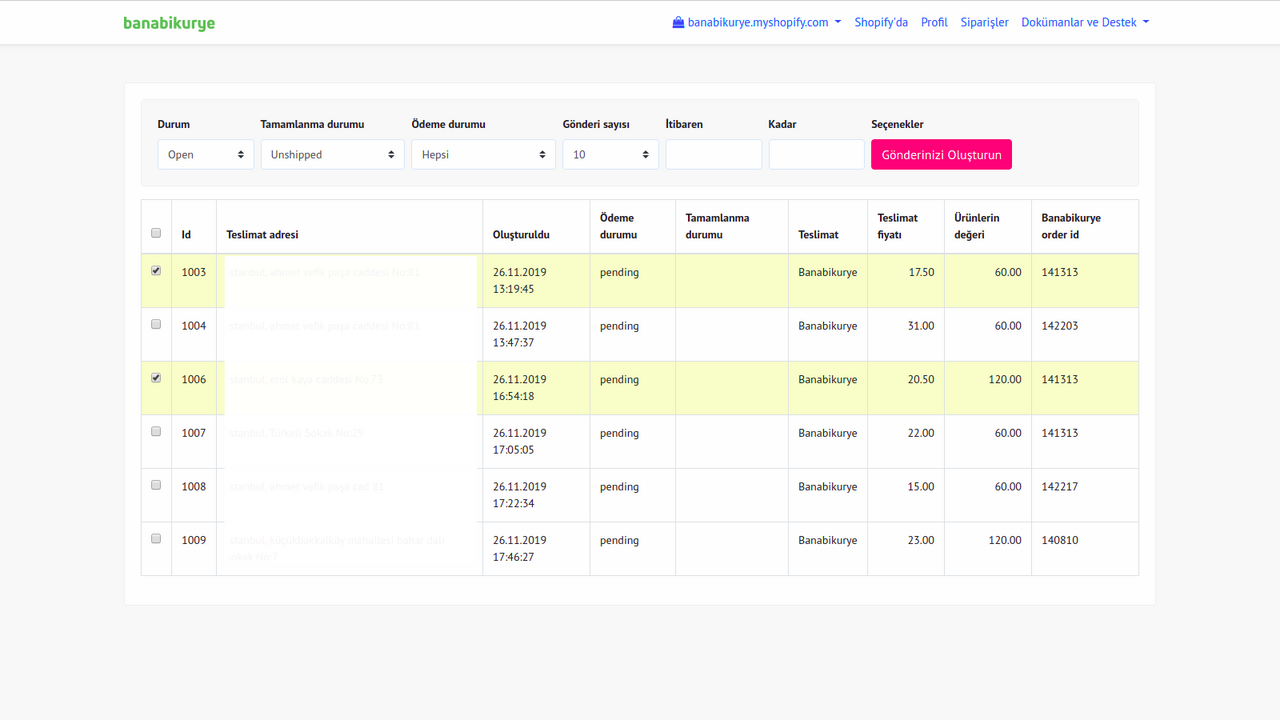
Task: Click delivery price 17.50
Action: coord(921,272)
